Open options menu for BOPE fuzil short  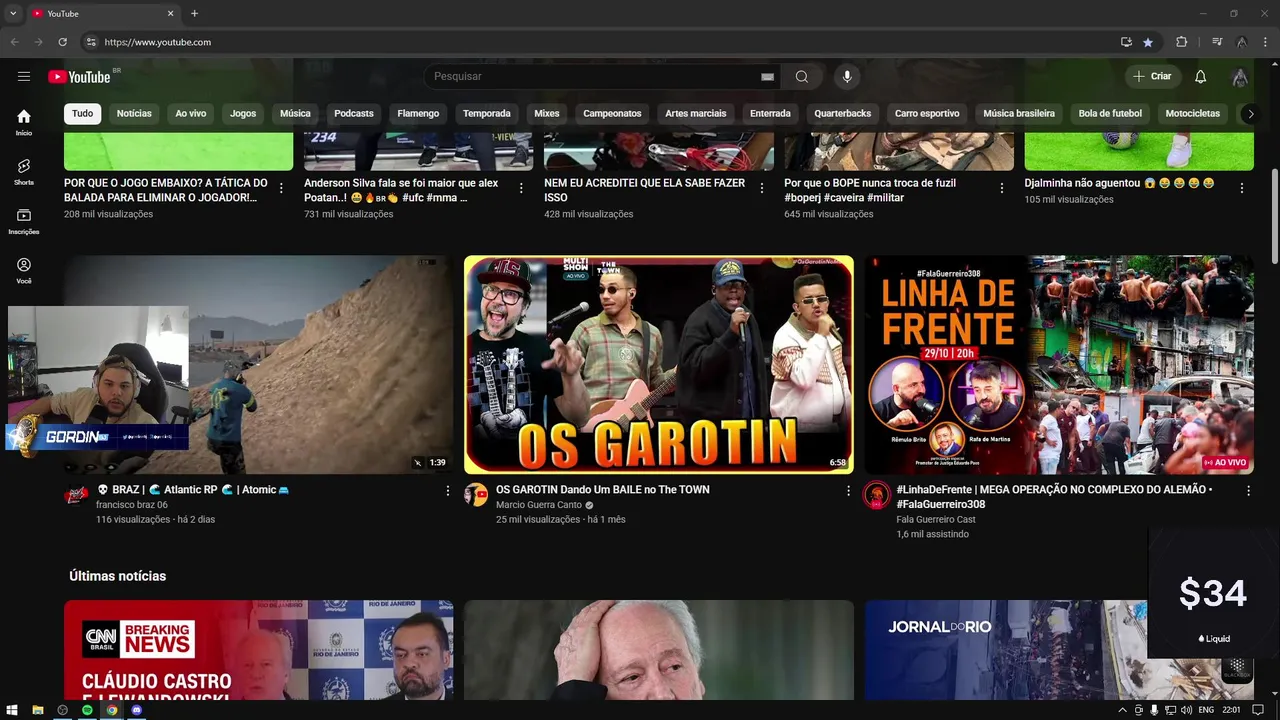(x=1002, y=188)
